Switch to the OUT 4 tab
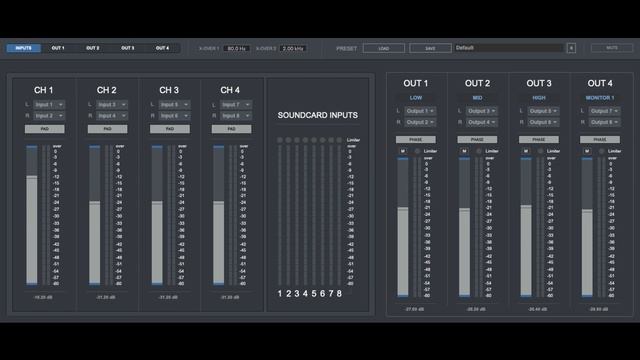This screenshot has width=640, height=360. click(x=162, y=48)
